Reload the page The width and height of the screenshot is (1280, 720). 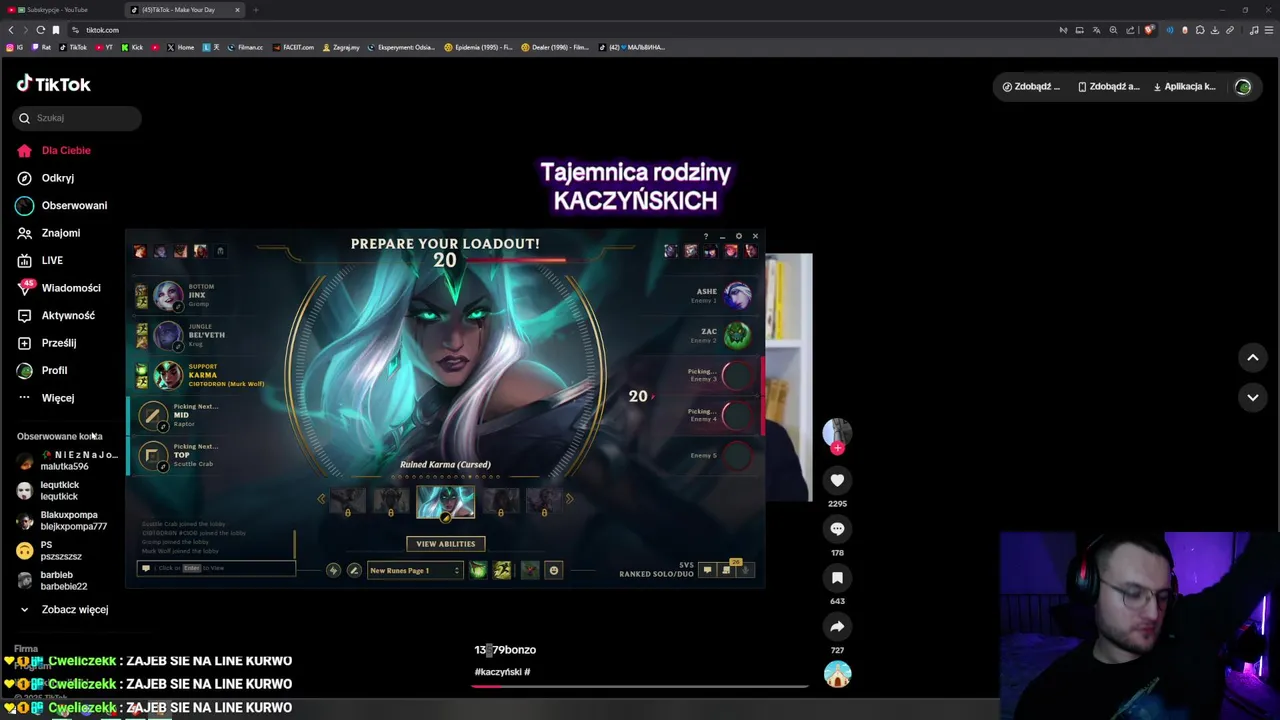41,30
